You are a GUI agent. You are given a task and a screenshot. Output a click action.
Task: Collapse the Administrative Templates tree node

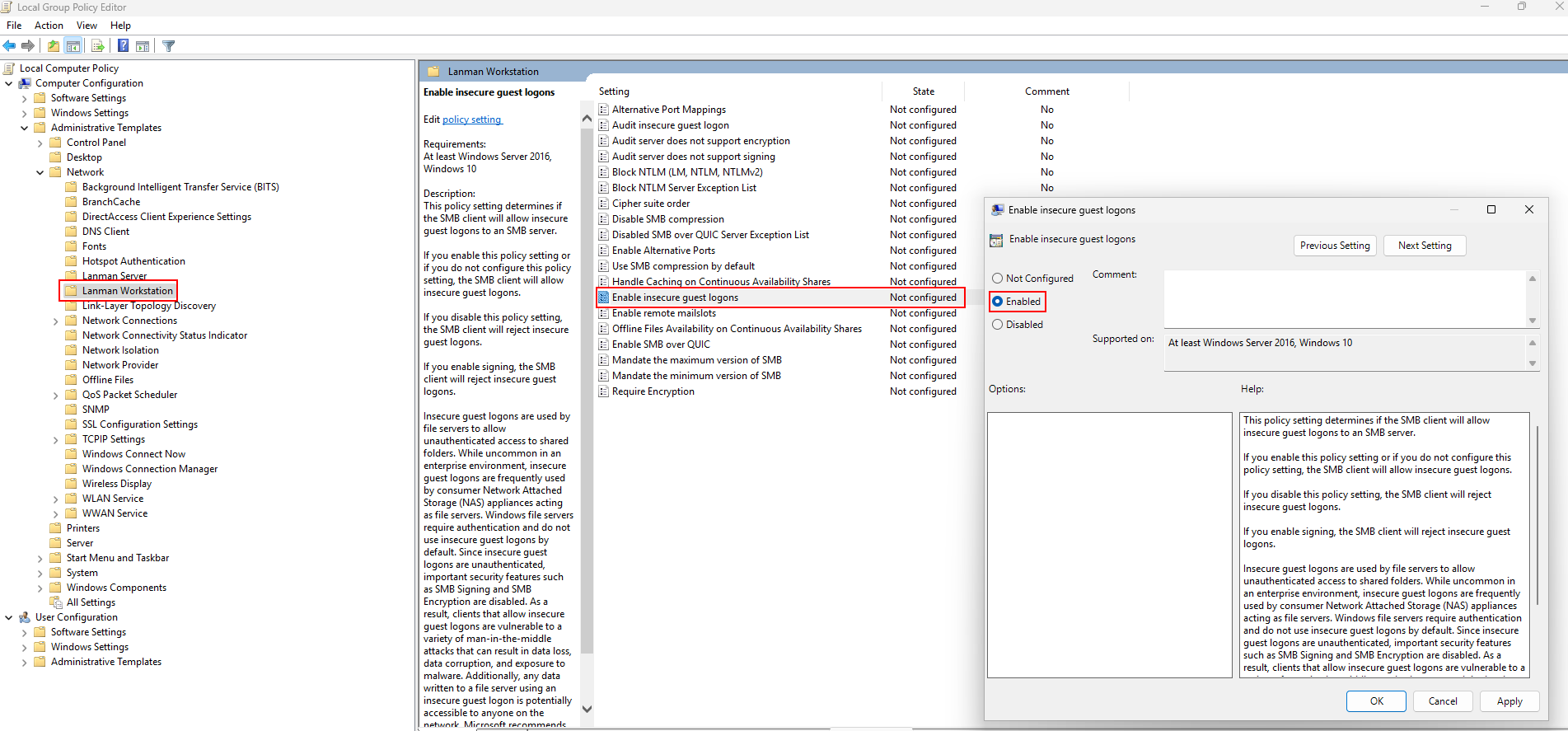[x=25, y=128]
